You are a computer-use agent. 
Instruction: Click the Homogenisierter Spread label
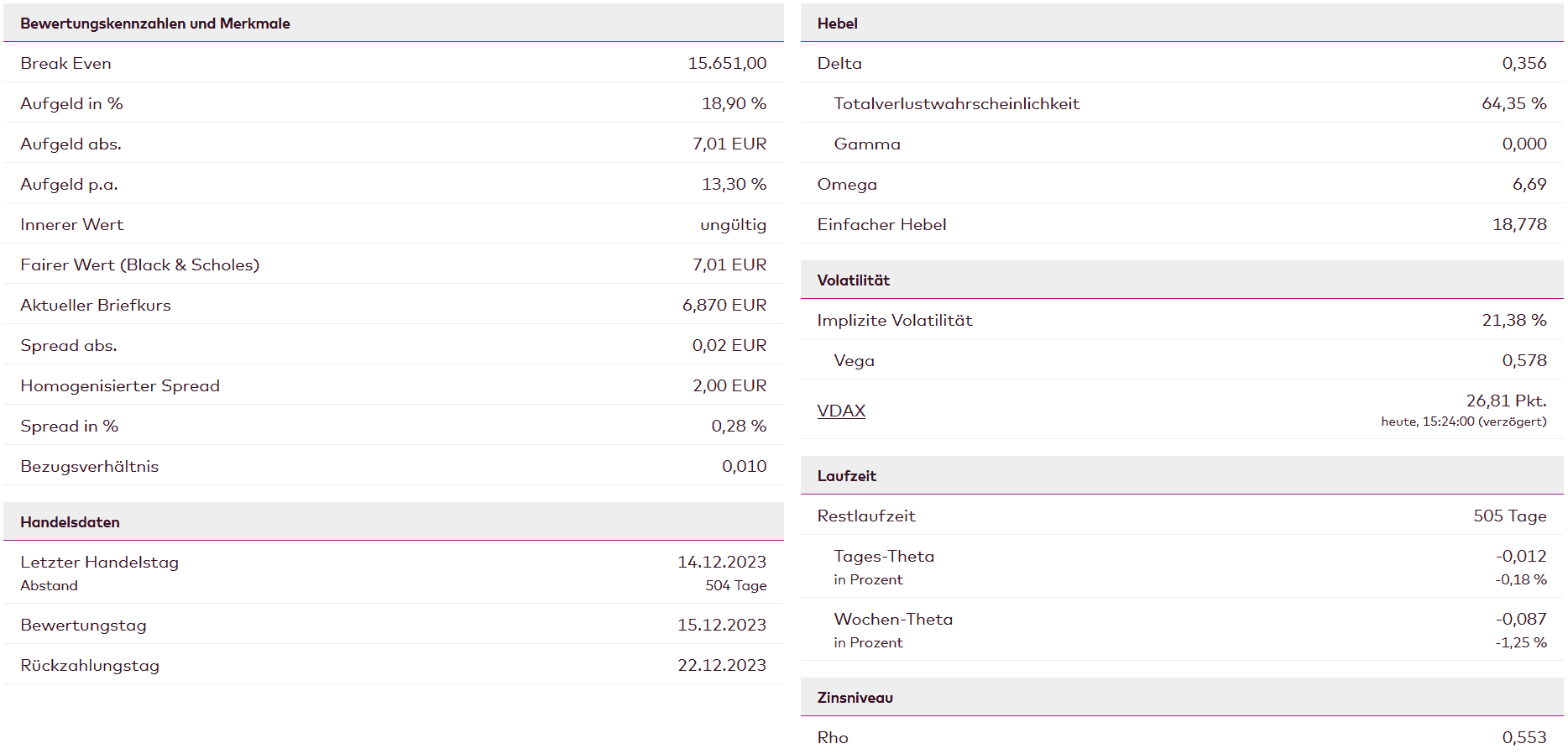pyautogui.click(x=120, y=385)
